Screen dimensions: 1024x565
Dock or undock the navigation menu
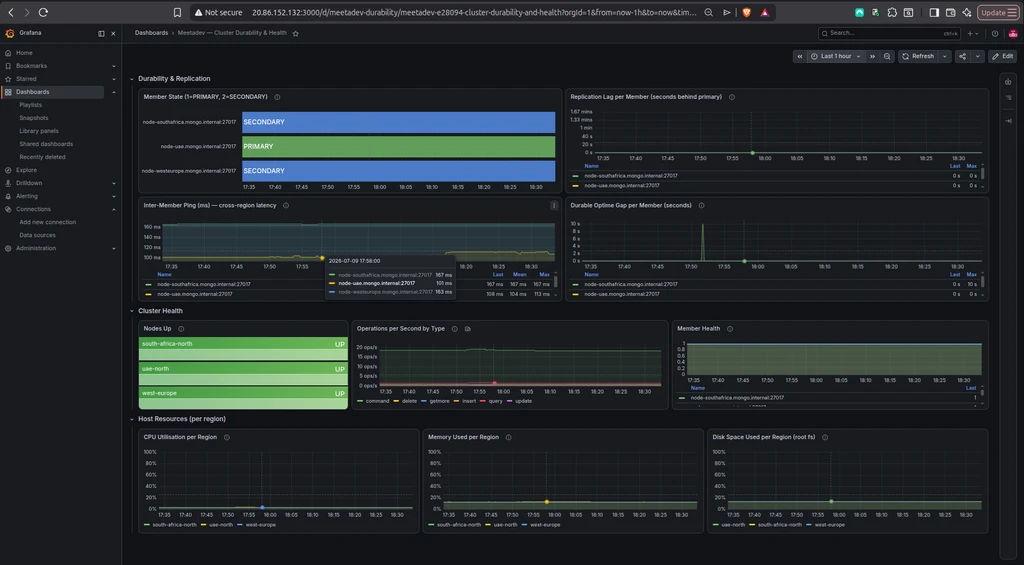(x=101, y=33)
